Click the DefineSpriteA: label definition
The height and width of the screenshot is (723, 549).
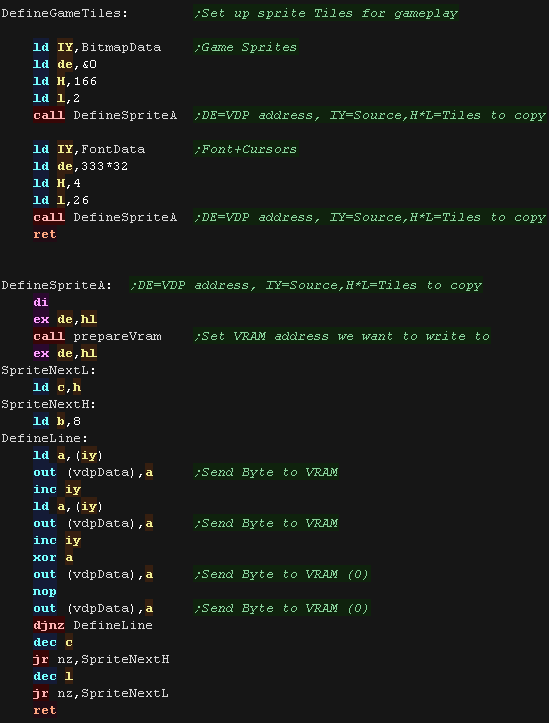coord(57,285)
